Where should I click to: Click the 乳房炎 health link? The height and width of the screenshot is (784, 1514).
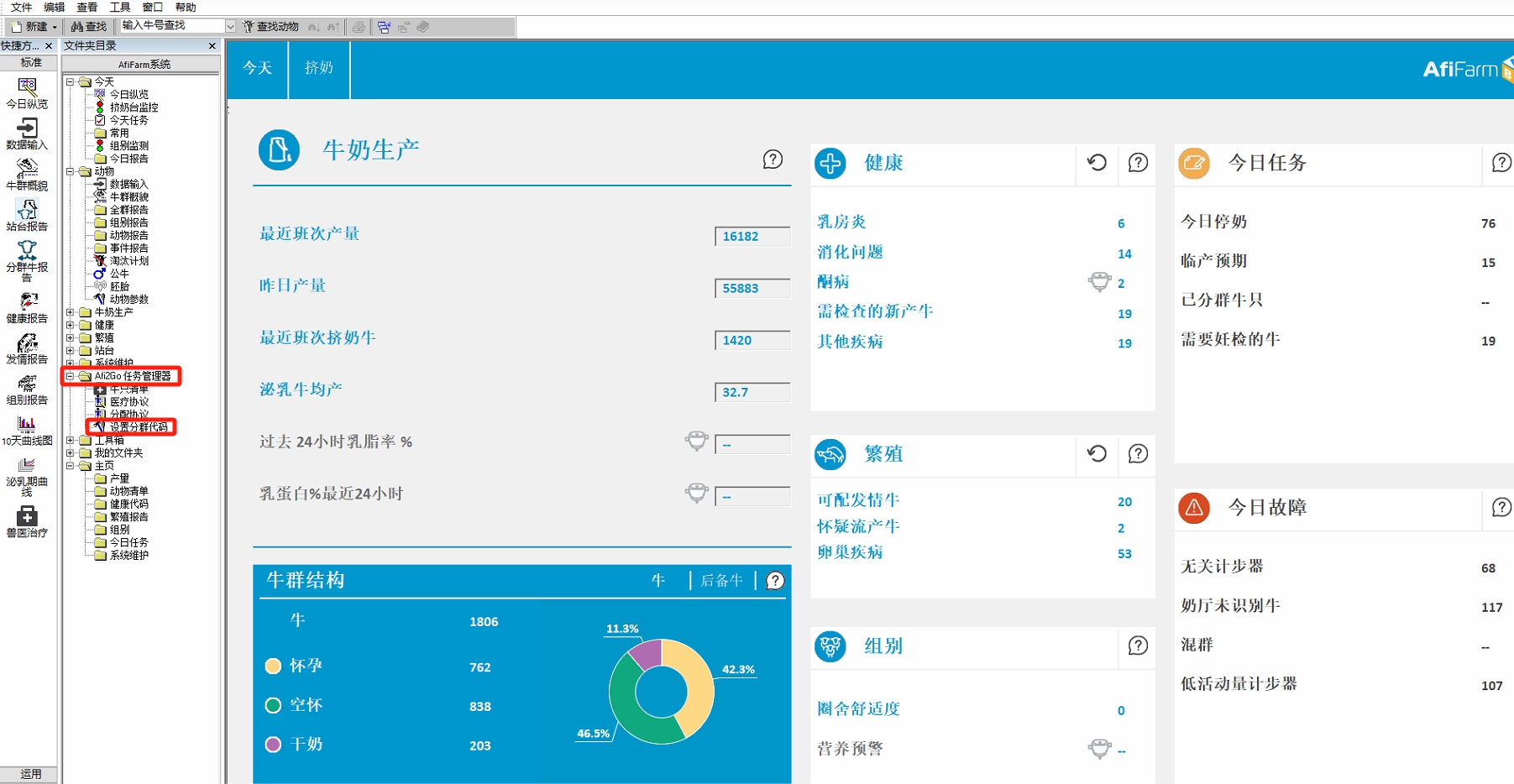841,222
